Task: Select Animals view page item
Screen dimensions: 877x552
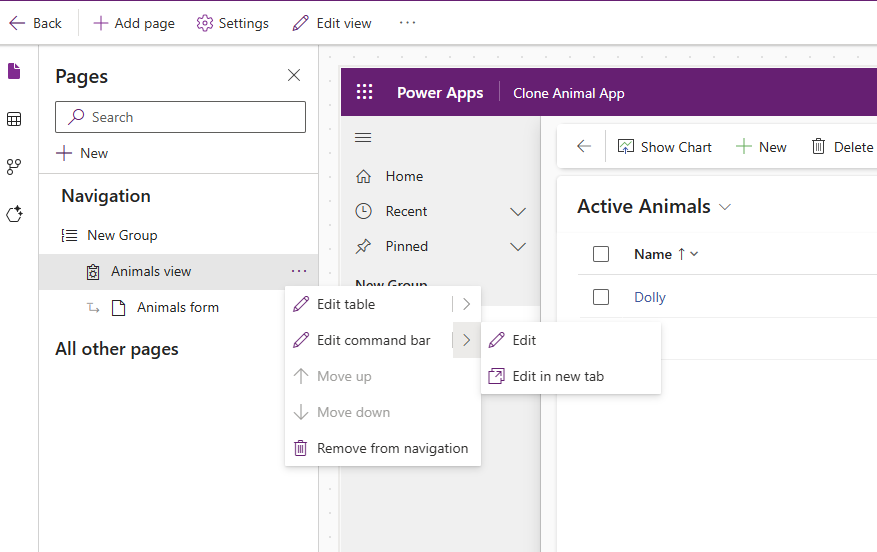Action: tap(178, 271)
